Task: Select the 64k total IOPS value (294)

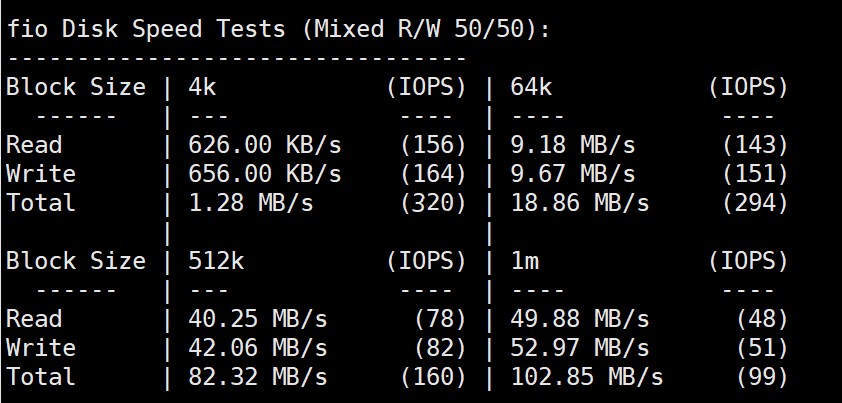Action: point(756,203)
